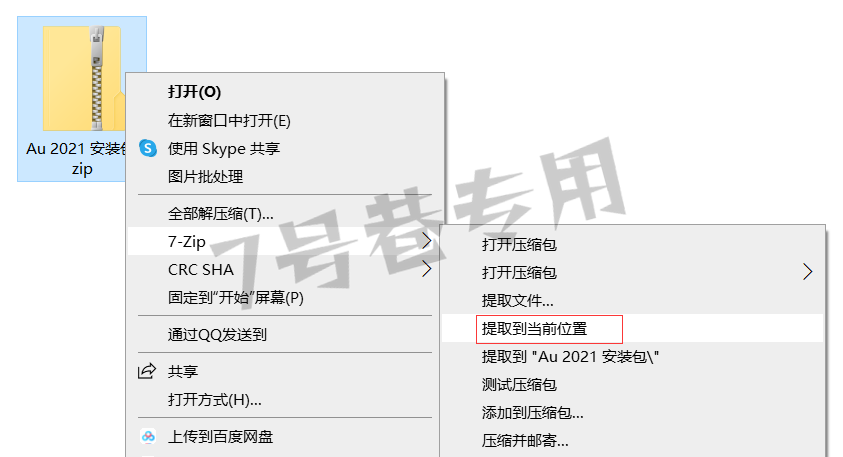Expand second 打开压缩包 submenu chevron
This screenshot has width=843, height=457.
point(807,272)
